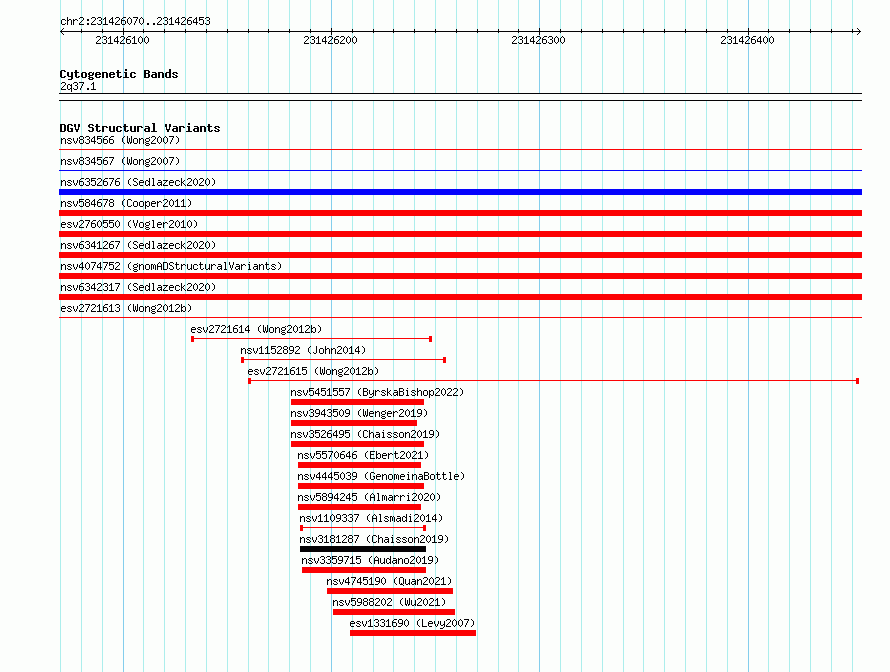The image size is (890, 672).
Task: Click the red bar under nsv6341267
Action: (460, 255)
